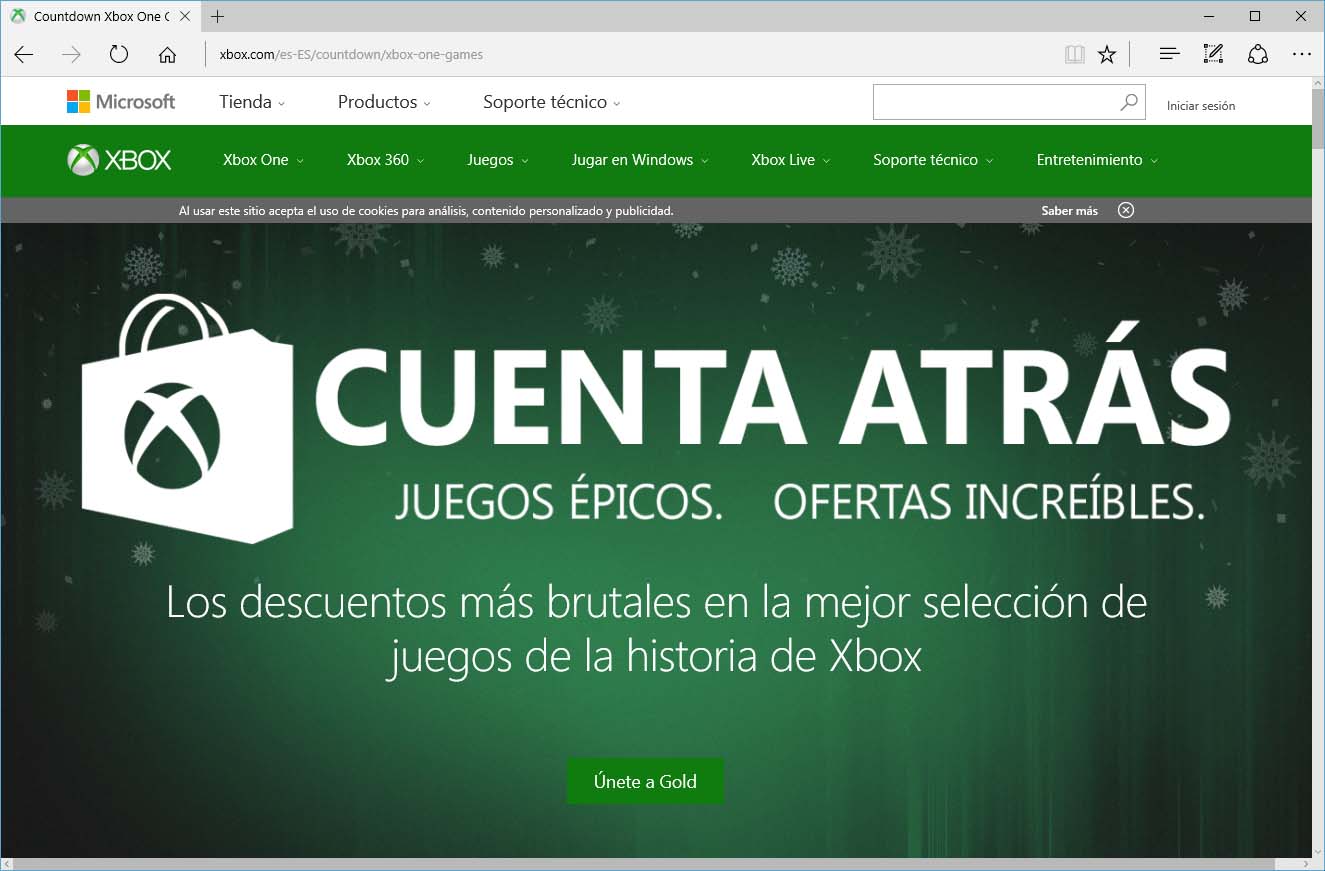Expand the Juegos dropdown menu
The width and height of the screenshot is (1325, 871).
pyautogui.click(x=498, y=160)
